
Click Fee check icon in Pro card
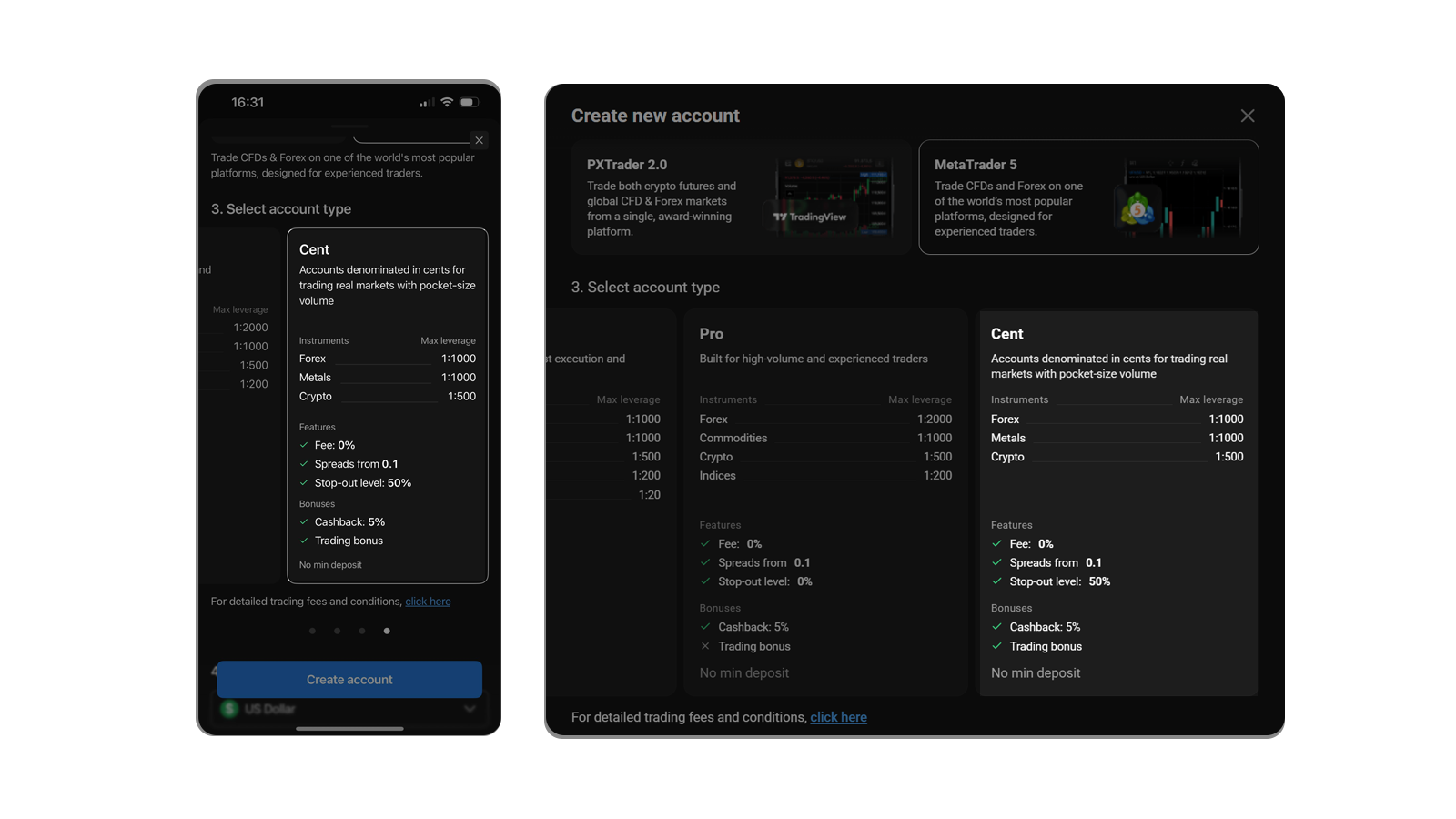pyautogui.click(x=705, y=543)
